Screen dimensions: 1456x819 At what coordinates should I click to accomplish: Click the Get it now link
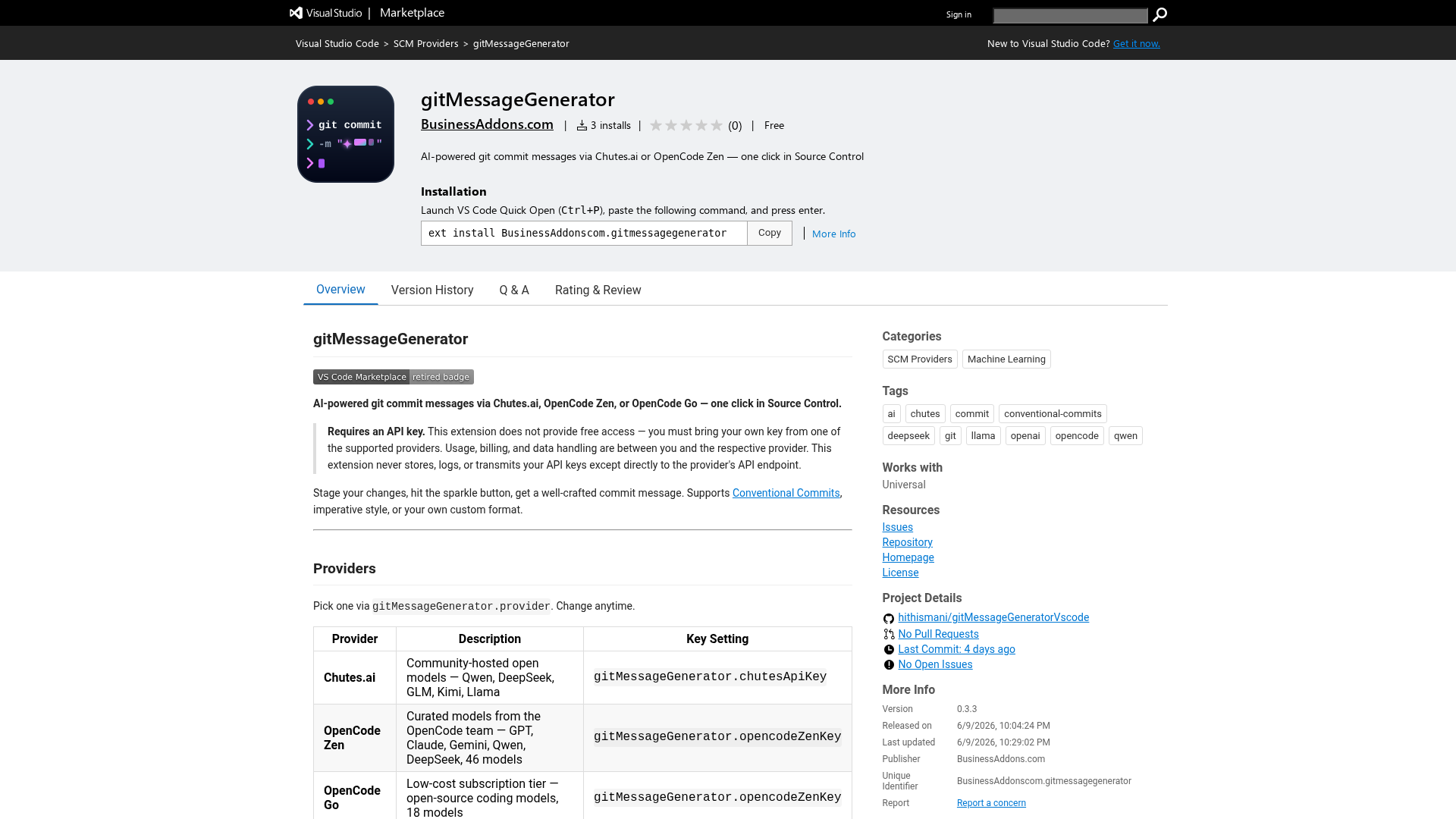(1137, 43)
